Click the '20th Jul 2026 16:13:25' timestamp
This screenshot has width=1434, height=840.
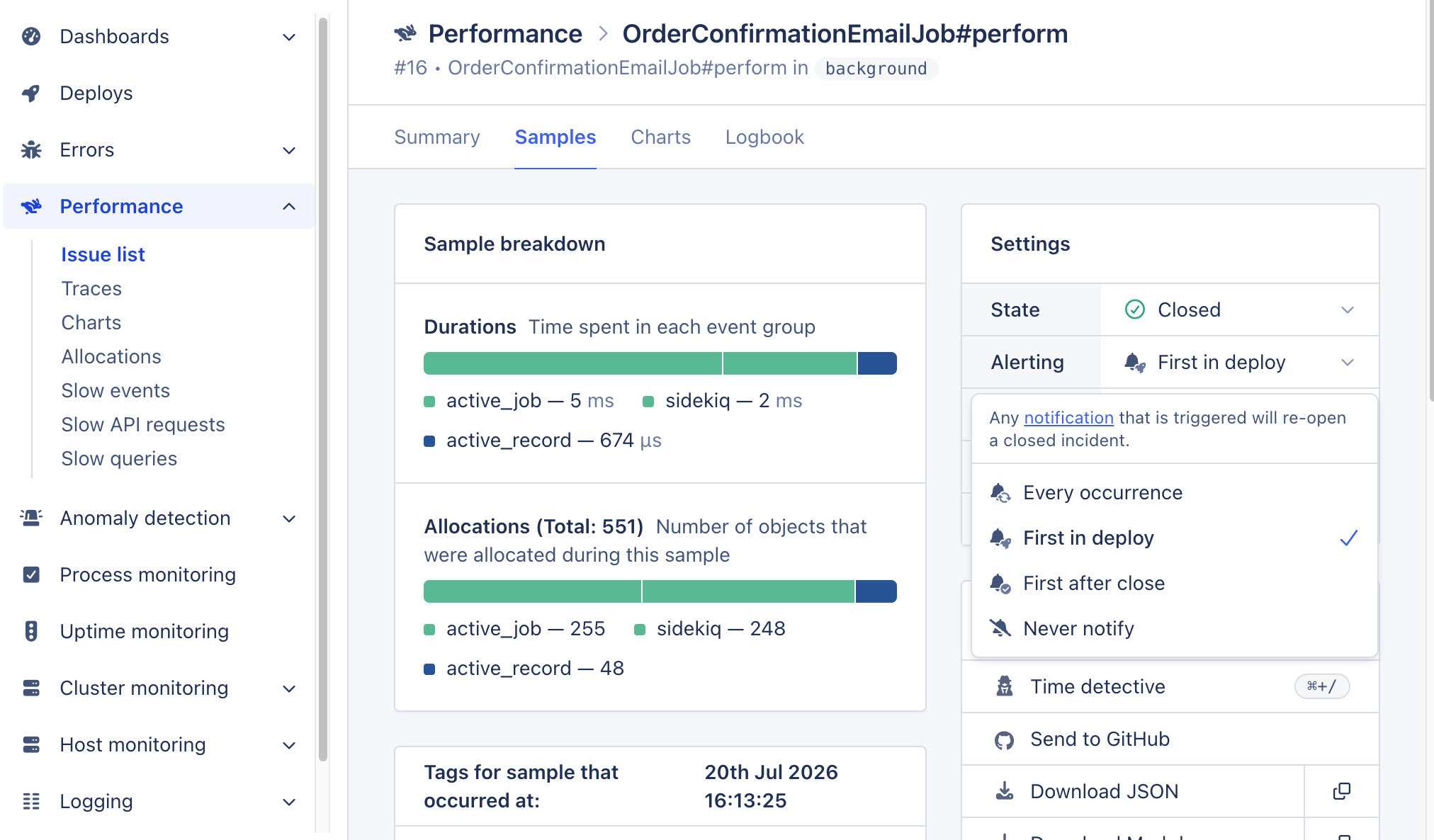coord(771,786)
